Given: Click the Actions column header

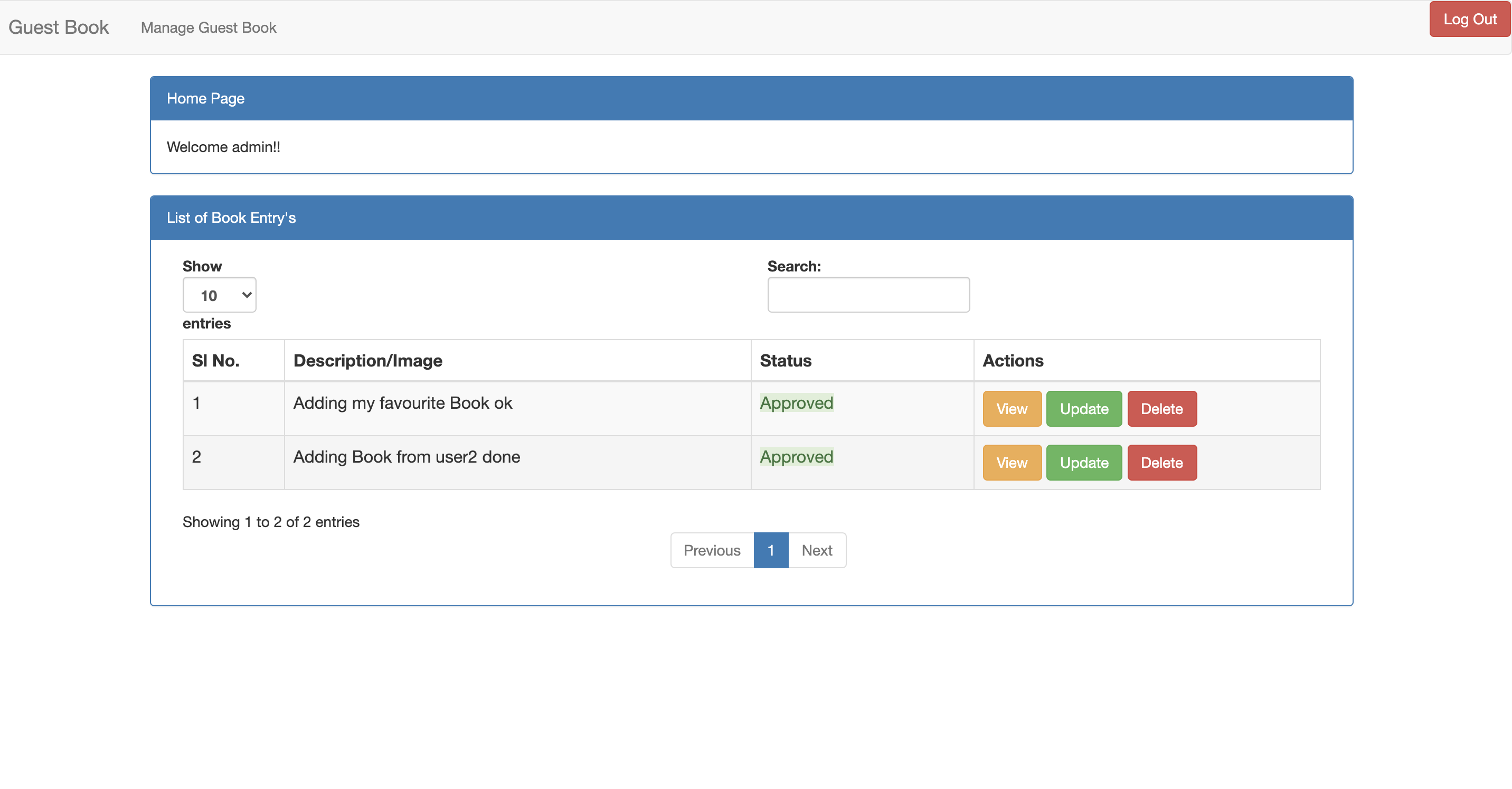Looking at the screenshot, I should coord(1013,361).
